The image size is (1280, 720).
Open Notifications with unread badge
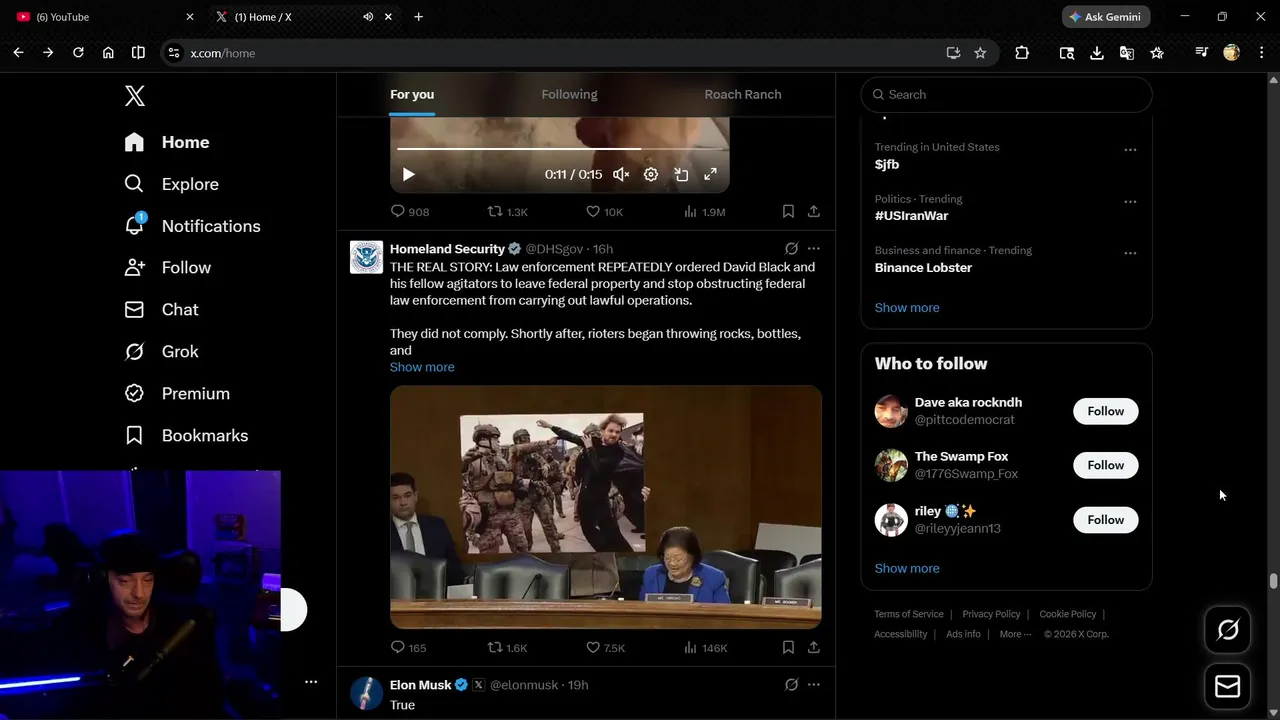pos(192,226)
